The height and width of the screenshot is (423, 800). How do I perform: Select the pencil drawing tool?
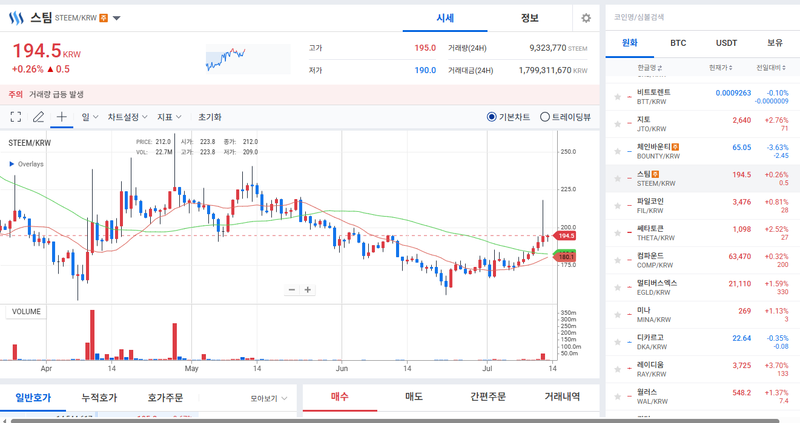click(38, 117)
